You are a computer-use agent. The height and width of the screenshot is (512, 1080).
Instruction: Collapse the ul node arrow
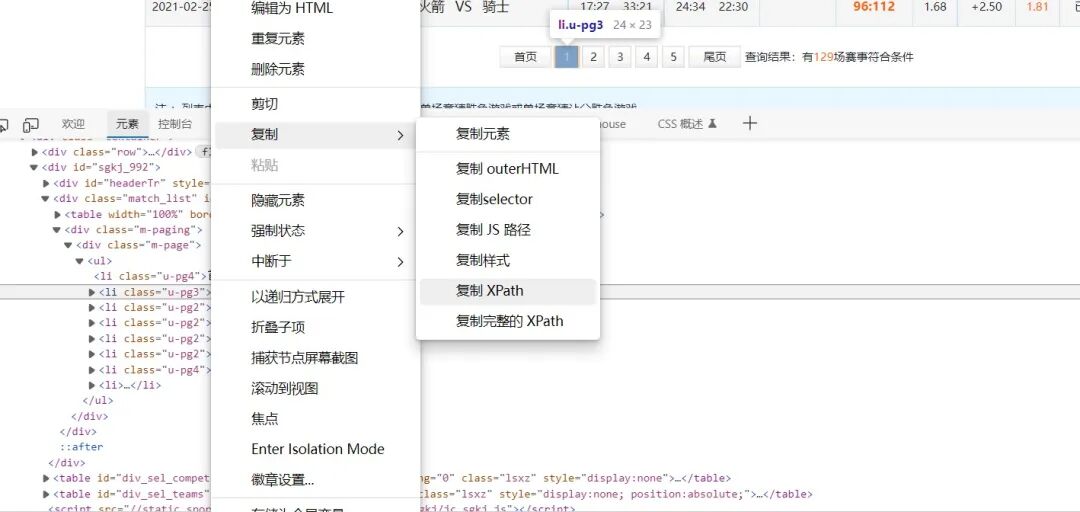point(80,261)
